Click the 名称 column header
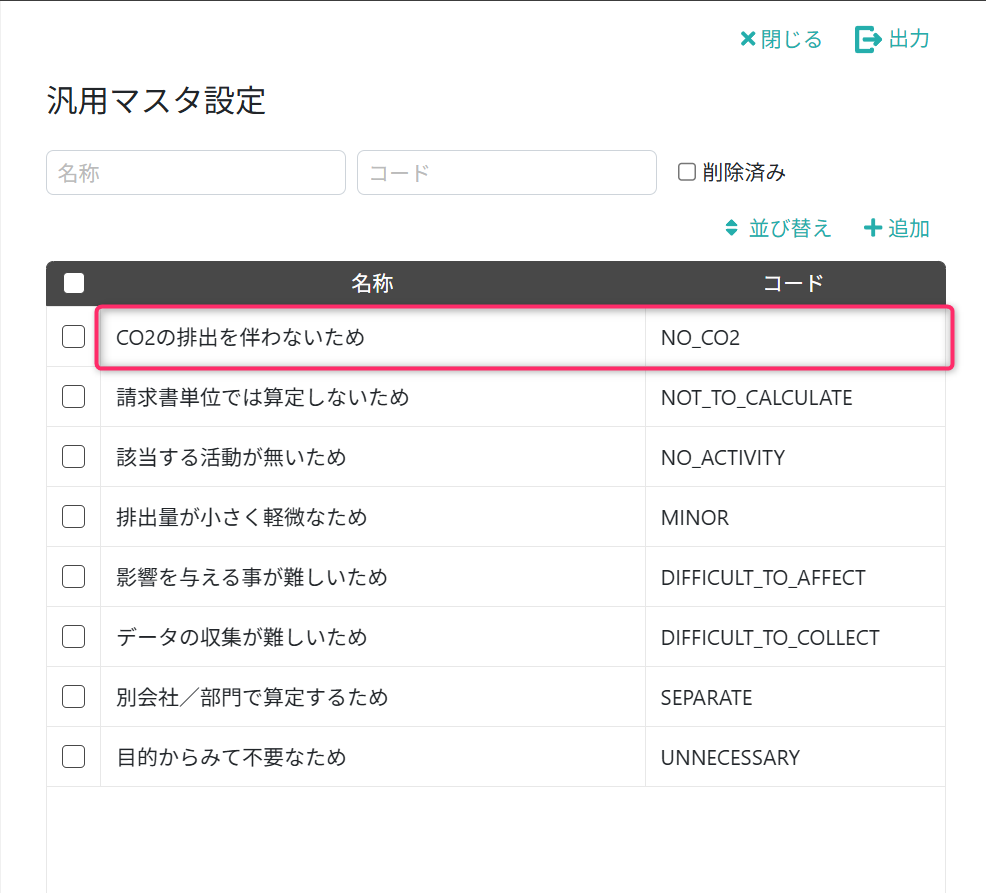The height and width of the screenshot is (893, 986). coord(372,284)
